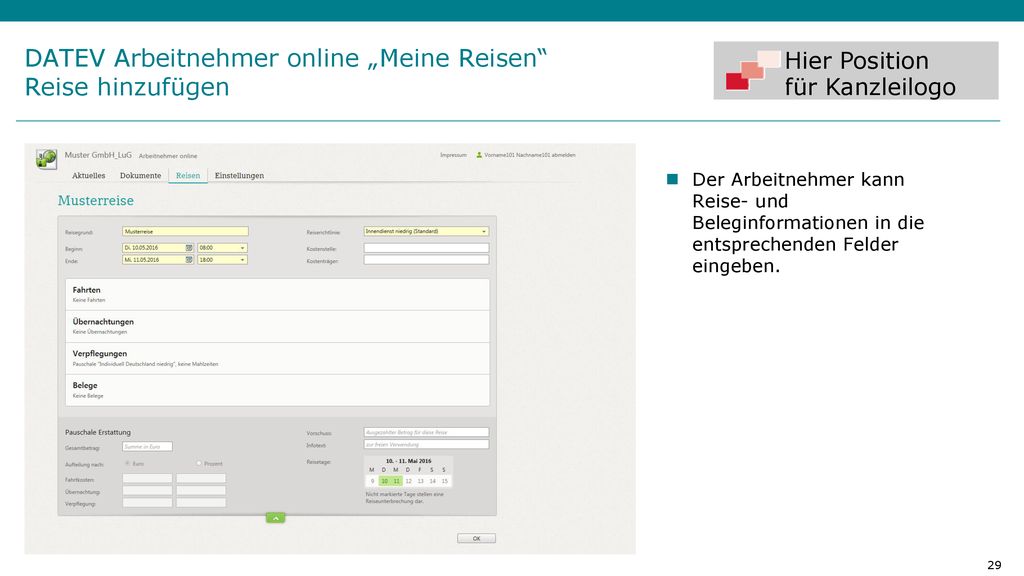Image resolution: width=1024 pixels, height=576 pixels.
Task: Select day 15 in Reisetage calendar
Action: (x=444, y=481)
